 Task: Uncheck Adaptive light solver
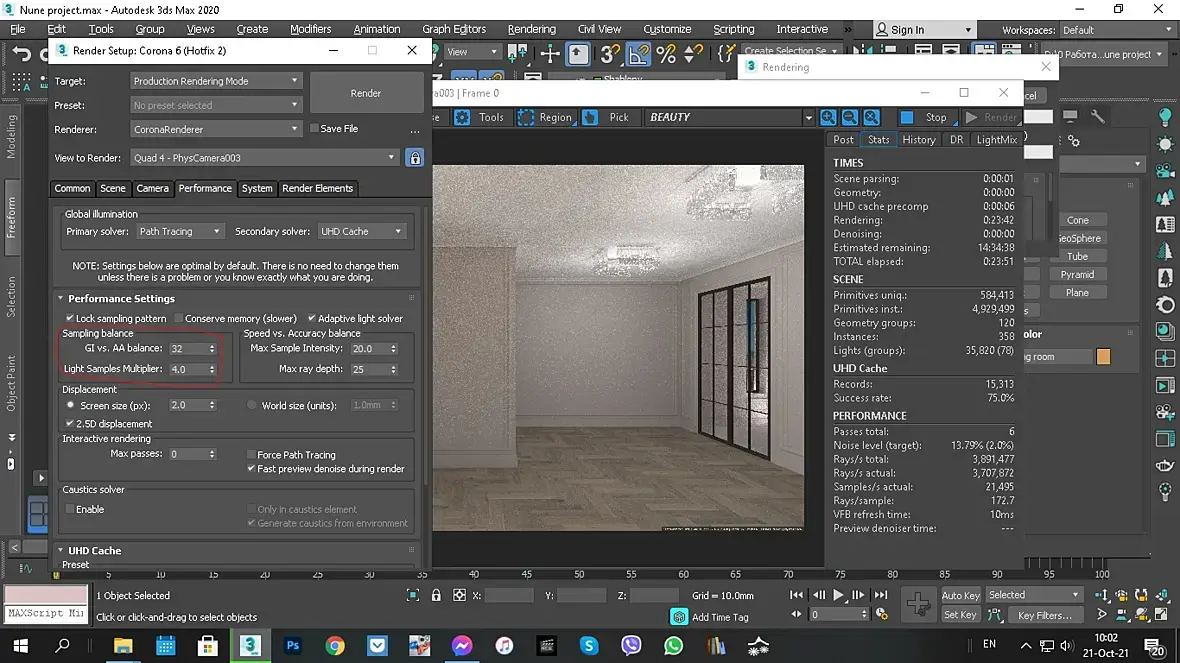pos(312,319)
